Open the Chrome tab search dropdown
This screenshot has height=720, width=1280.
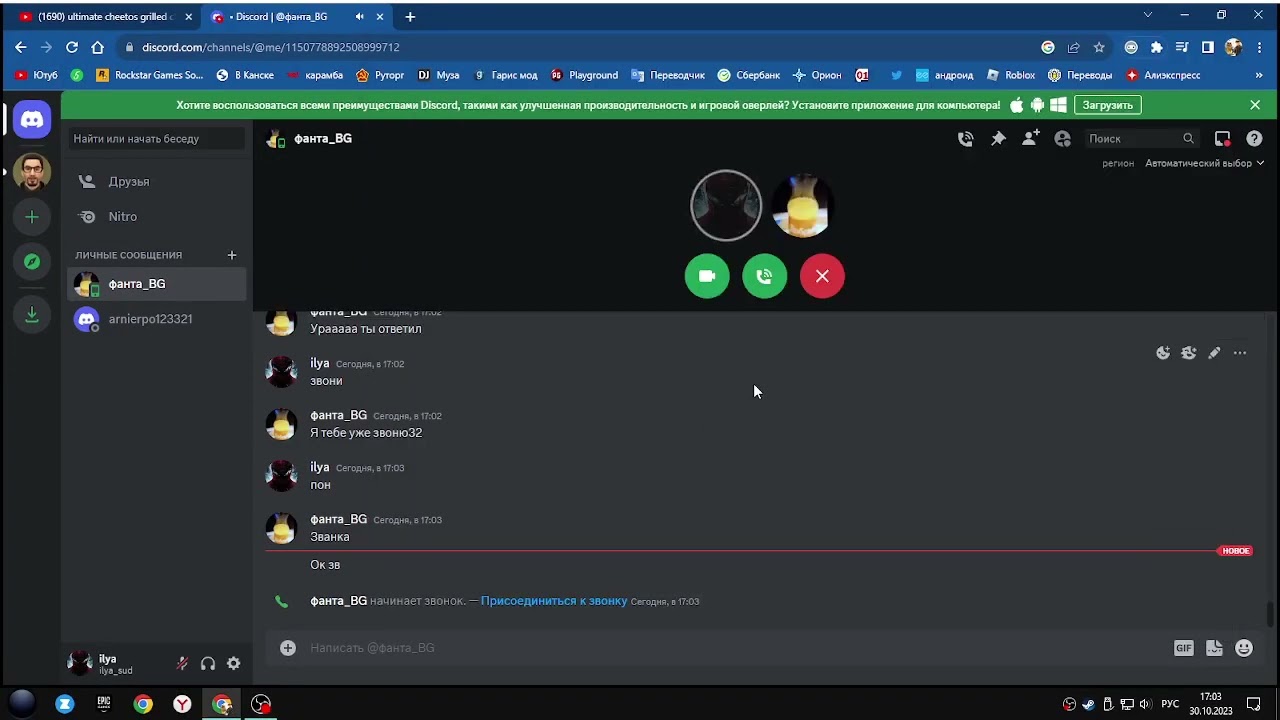click(1148, 15)
